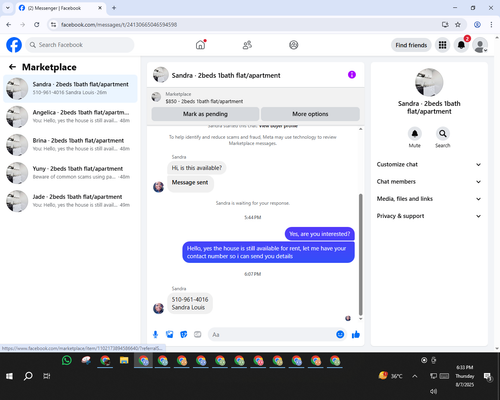Expand Media, files and links section

429,199
